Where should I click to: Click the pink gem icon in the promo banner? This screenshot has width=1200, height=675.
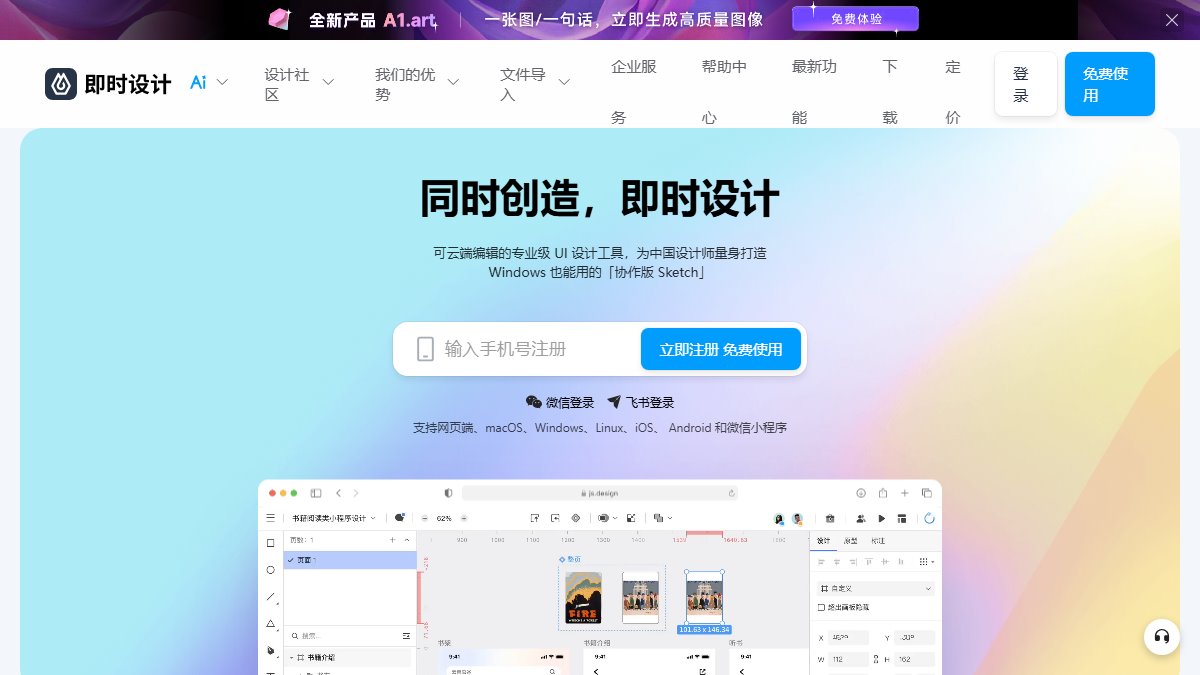coord(280,19)
